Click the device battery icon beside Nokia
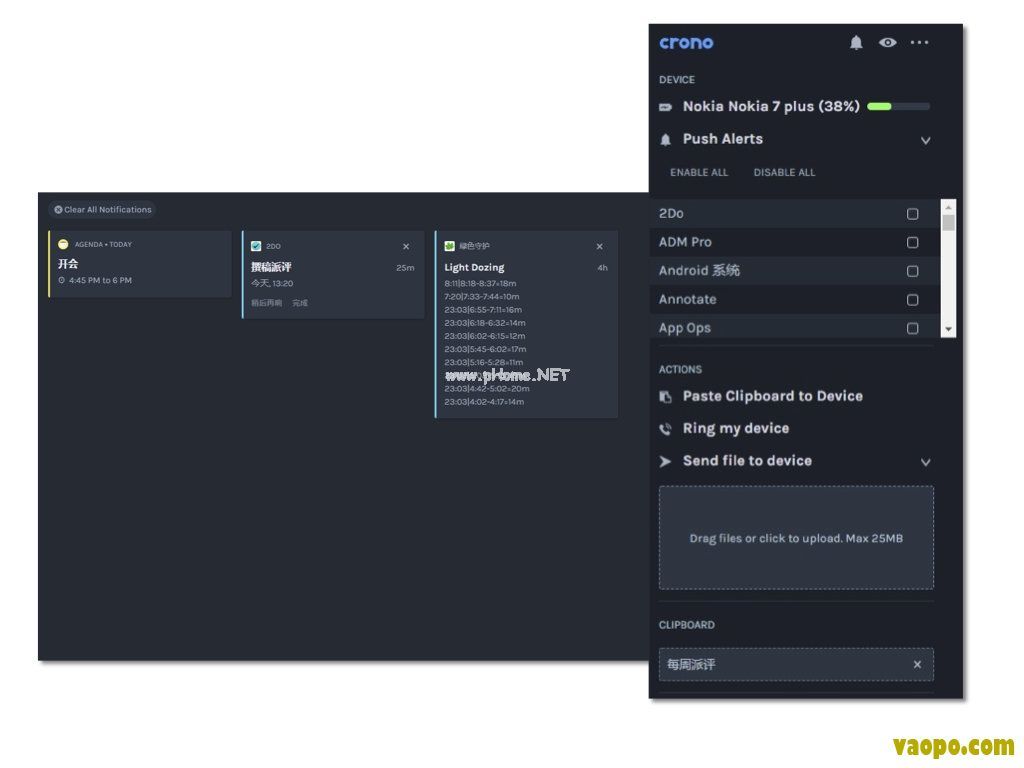1024x768 pixels. point(665,107)
